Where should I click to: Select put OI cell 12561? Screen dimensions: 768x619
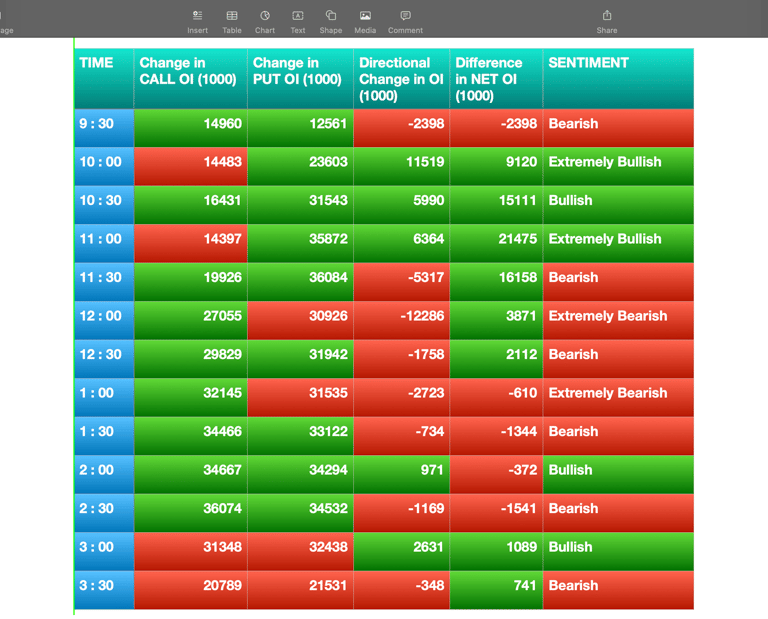(x=300, y=128)
